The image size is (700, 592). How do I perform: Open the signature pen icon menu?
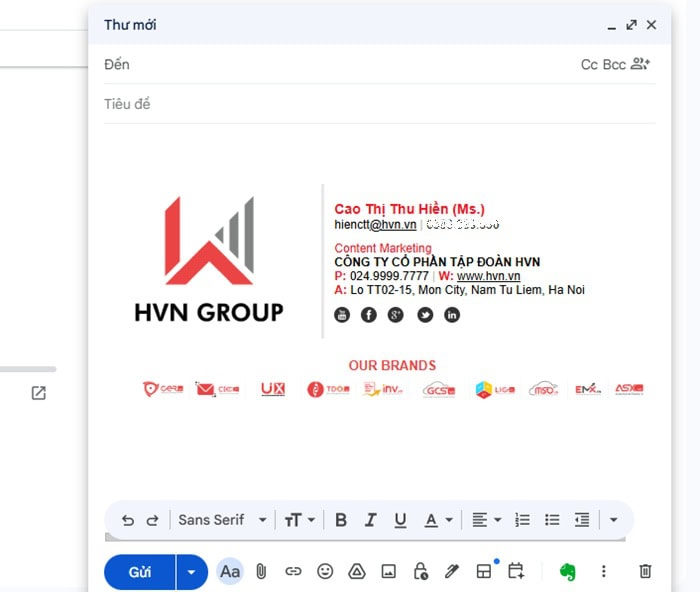(452, 572)
